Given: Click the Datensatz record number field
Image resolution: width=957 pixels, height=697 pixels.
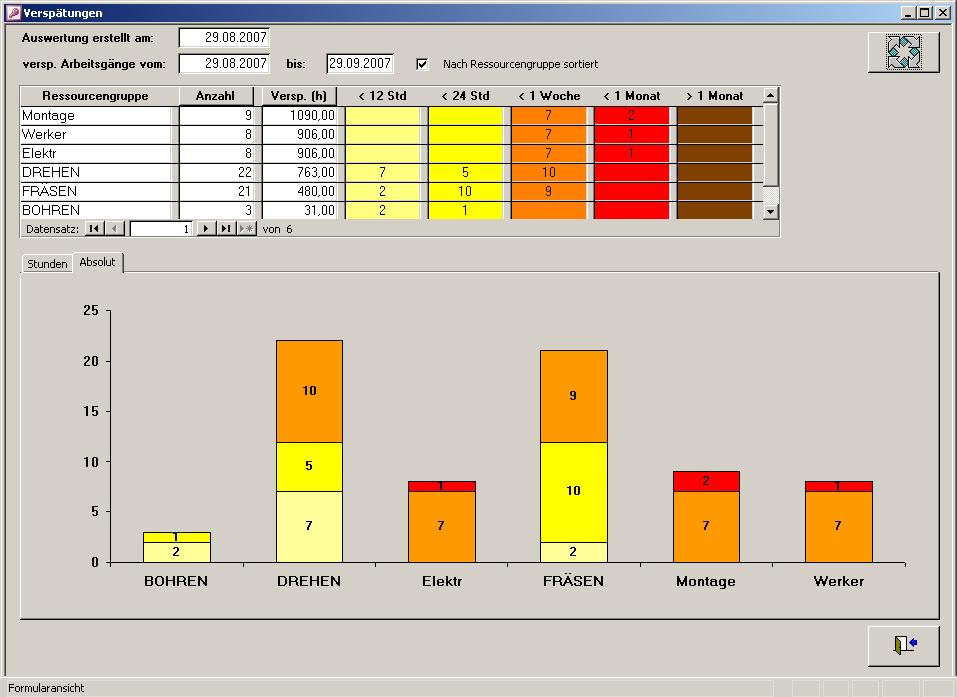Looking at the screenshot, I should tap(161, 229).
